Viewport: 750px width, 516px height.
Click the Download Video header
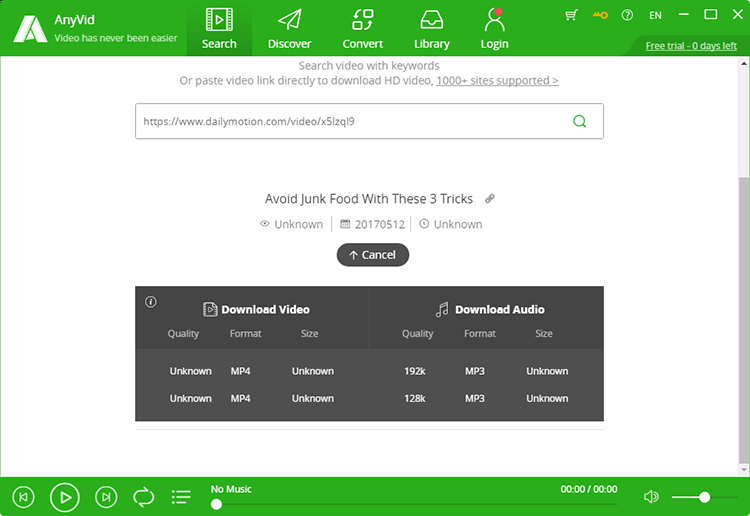click(x=256, y=309)
